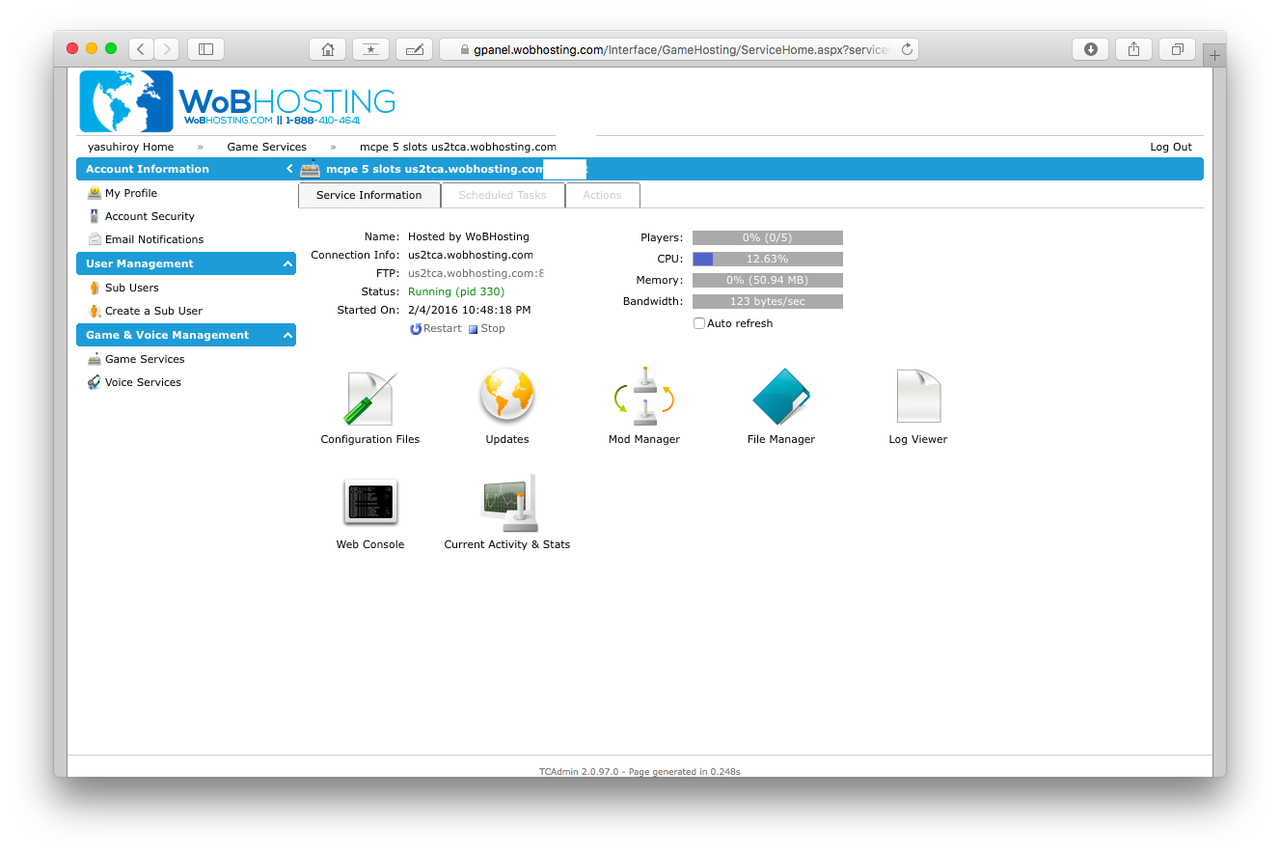Go back with Safari's back arrow
The width and height of the screenshot is (1280, 854).
141,49
